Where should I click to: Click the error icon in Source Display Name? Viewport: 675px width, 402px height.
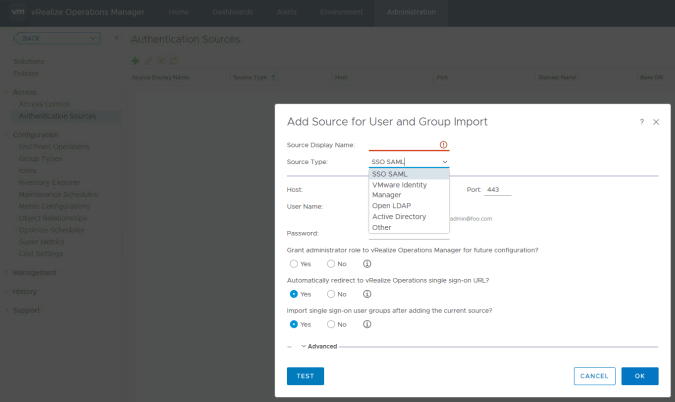click(443, 145)
